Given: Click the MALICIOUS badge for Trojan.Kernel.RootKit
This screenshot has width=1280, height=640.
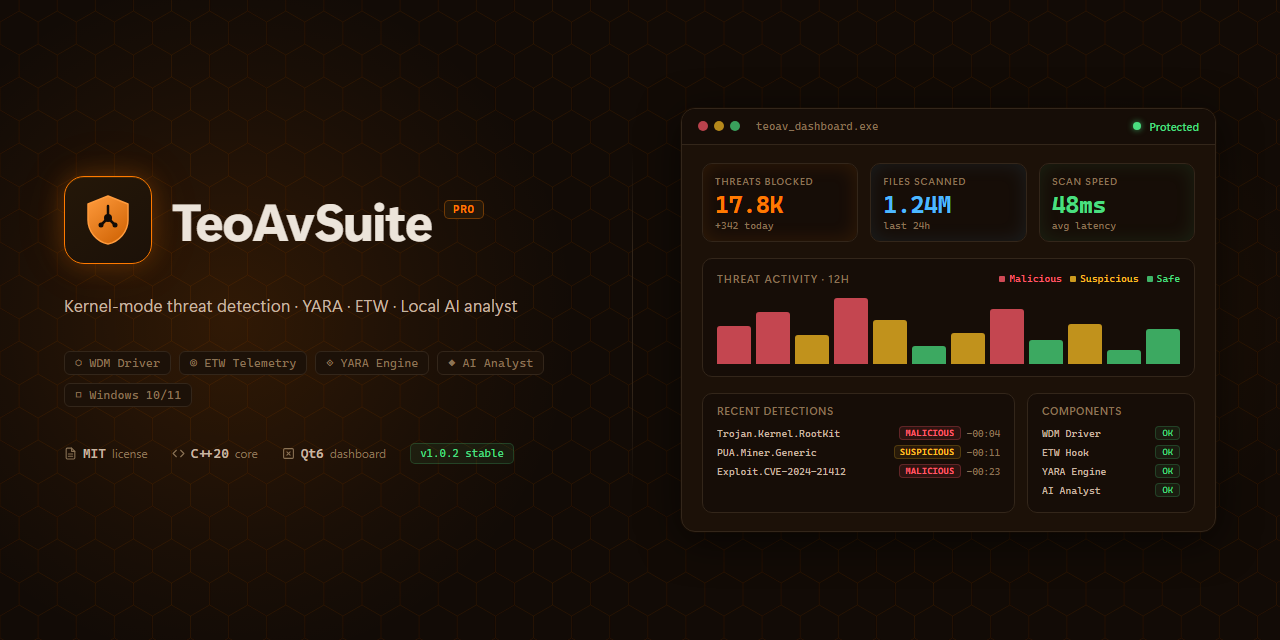Looking at the screenshot, I should (x=930, y=433).
